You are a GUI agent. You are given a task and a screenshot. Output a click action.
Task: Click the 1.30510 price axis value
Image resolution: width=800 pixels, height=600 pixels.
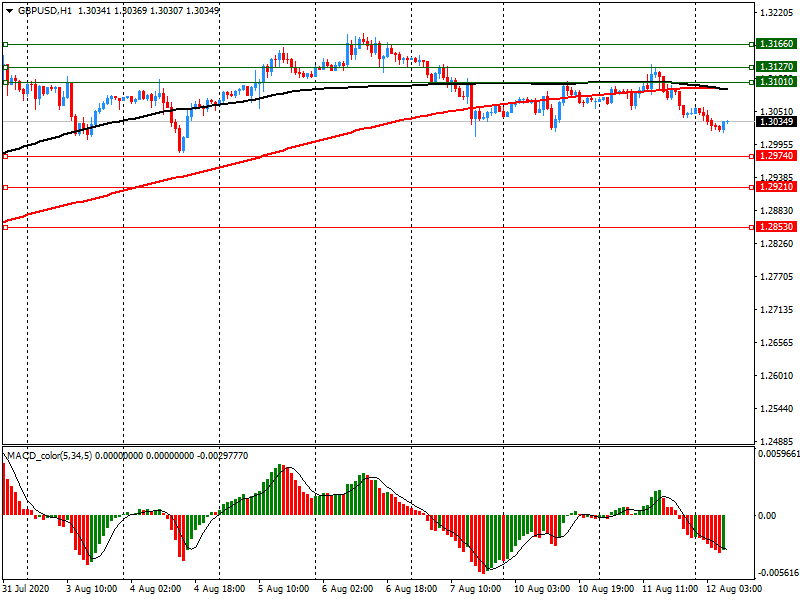click(777, 112)
